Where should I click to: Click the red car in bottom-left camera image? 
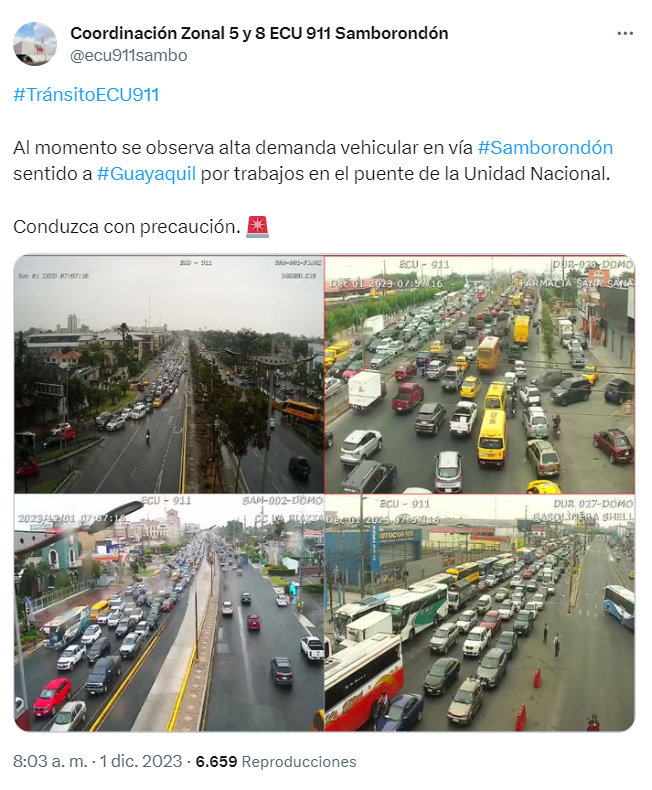[x=52, y=696]
